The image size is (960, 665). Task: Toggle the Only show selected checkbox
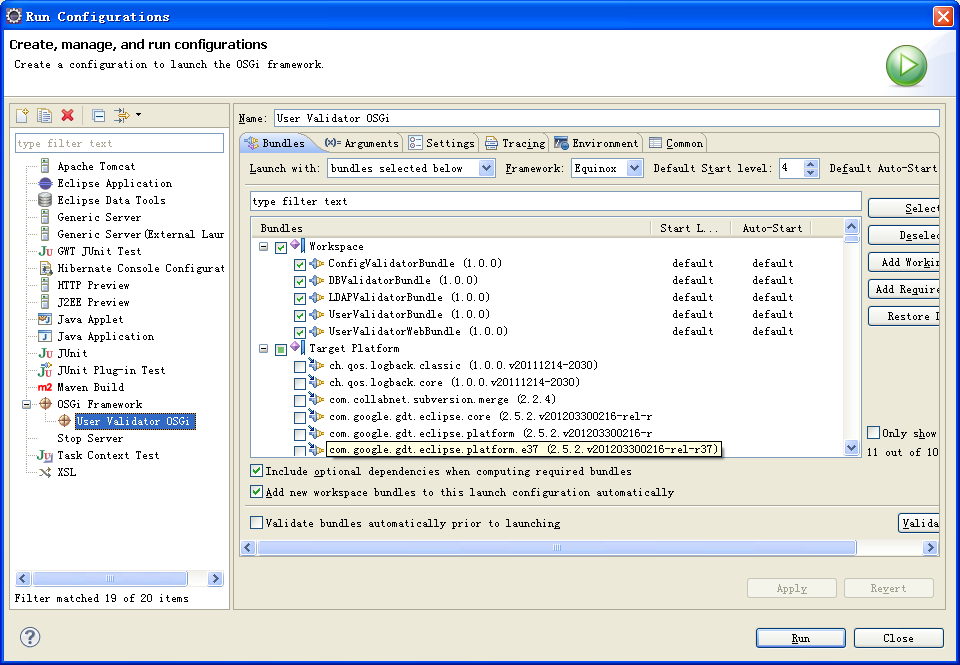(874, 432)
